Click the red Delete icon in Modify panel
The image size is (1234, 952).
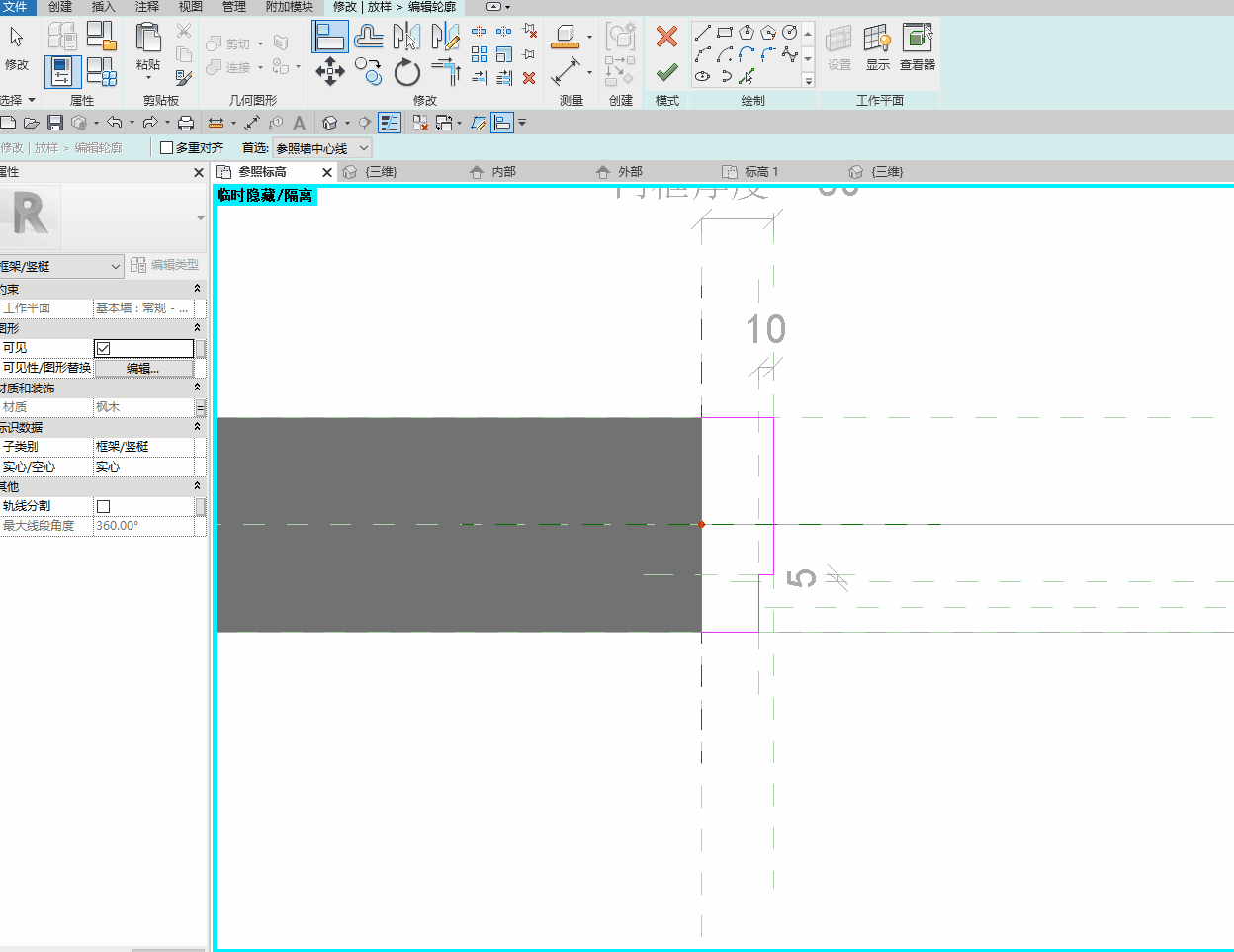point(529,77)
